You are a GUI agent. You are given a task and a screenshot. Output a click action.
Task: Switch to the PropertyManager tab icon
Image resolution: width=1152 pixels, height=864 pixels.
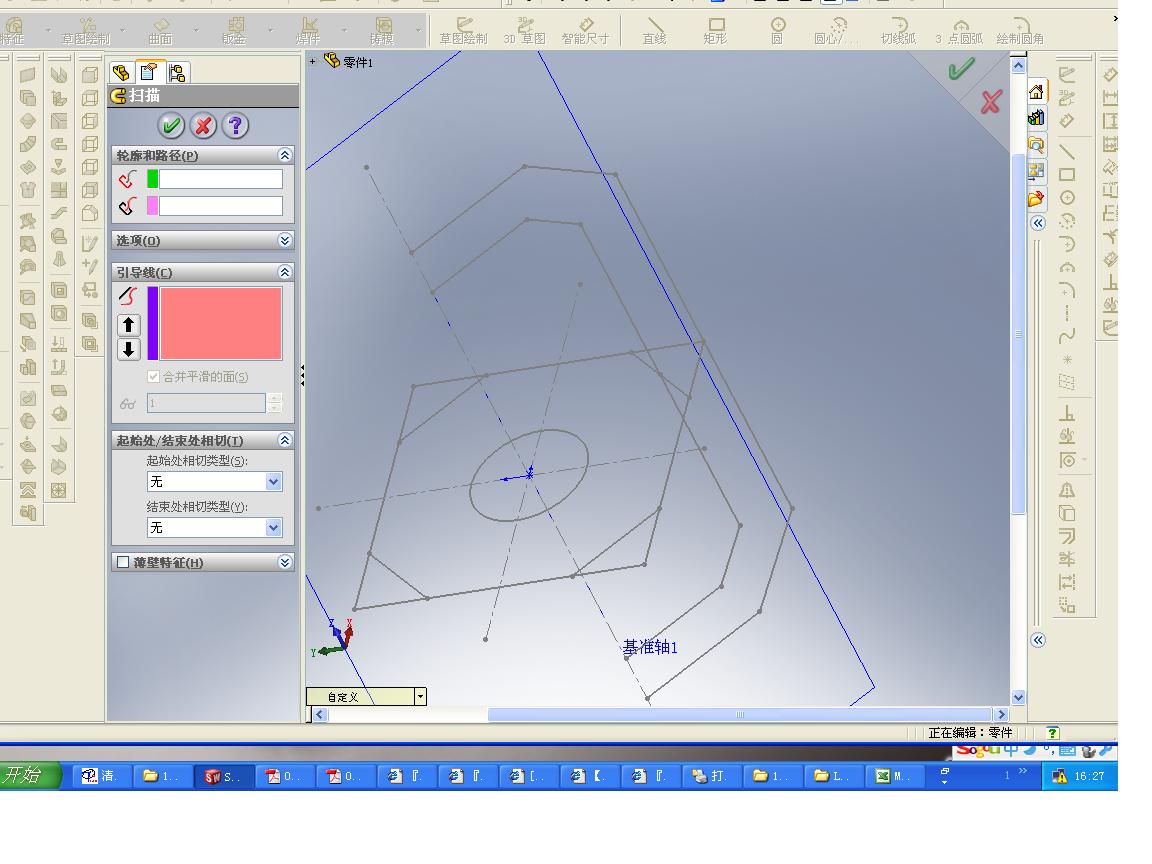click(x=149, y=71)
